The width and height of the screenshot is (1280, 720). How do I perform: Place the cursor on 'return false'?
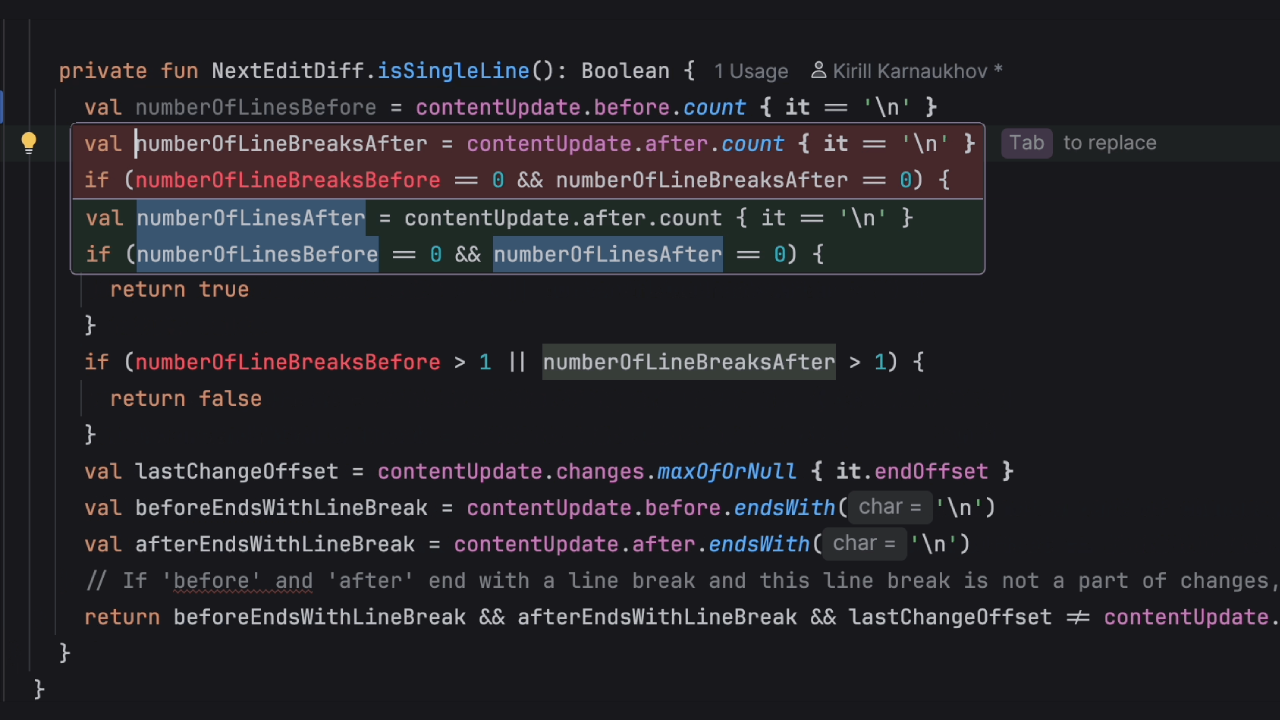click(x=186, y=398)
